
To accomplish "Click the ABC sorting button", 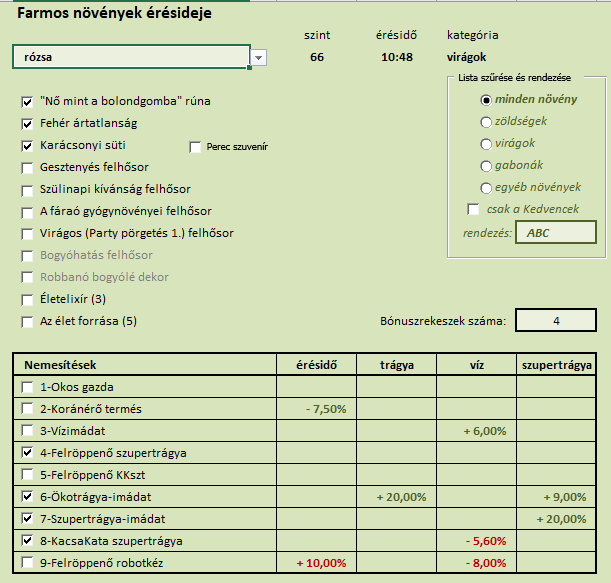I will coord(554,233).
